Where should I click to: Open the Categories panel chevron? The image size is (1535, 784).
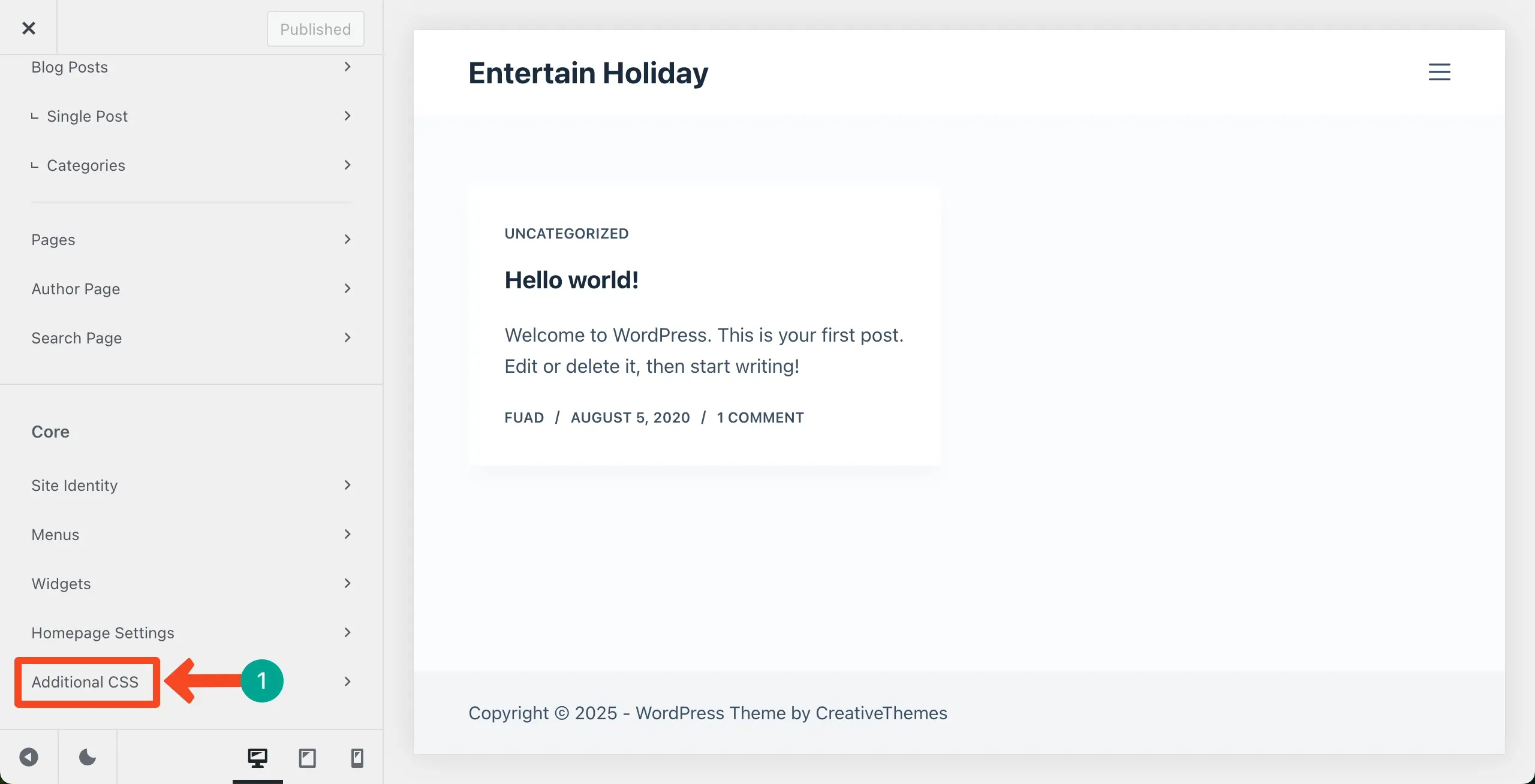point(347,165)
